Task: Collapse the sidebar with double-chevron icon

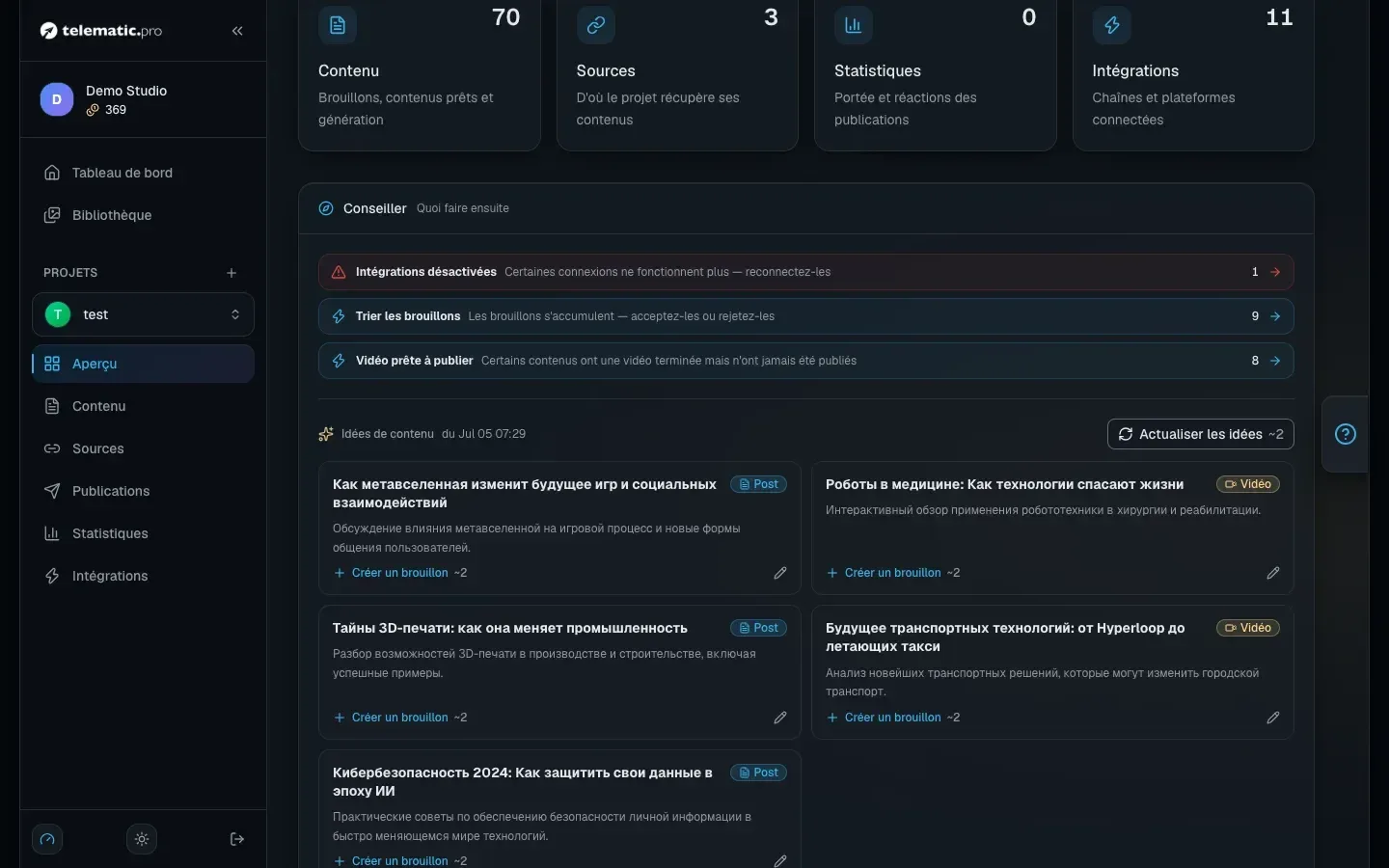Action: pos(237,31)
